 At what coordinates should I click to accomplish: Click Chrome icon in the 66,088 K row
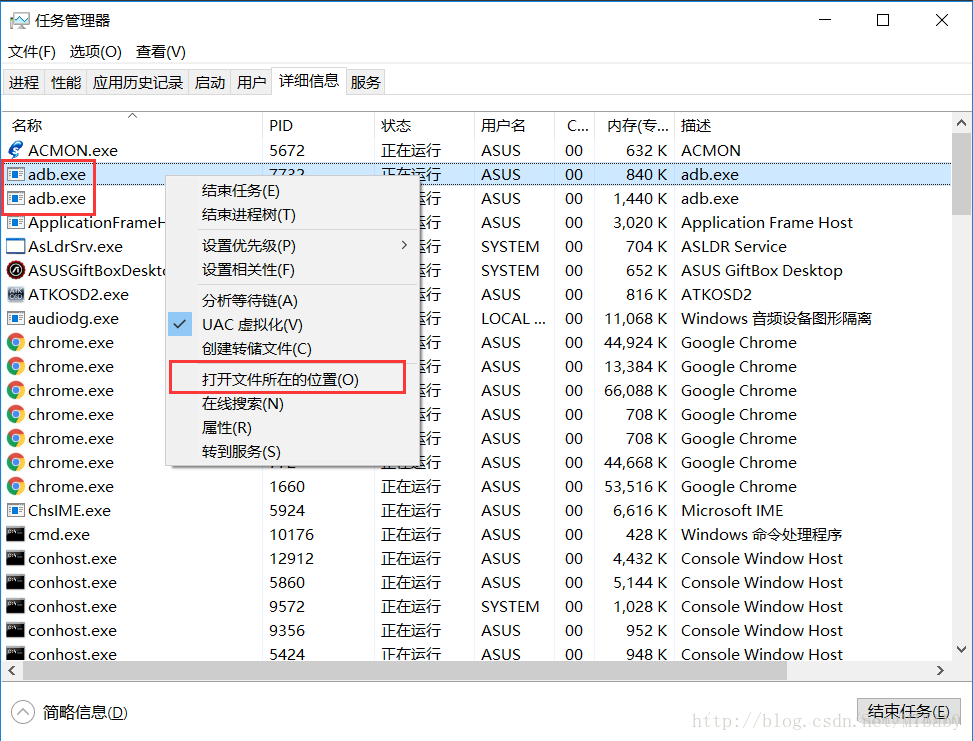16,390
